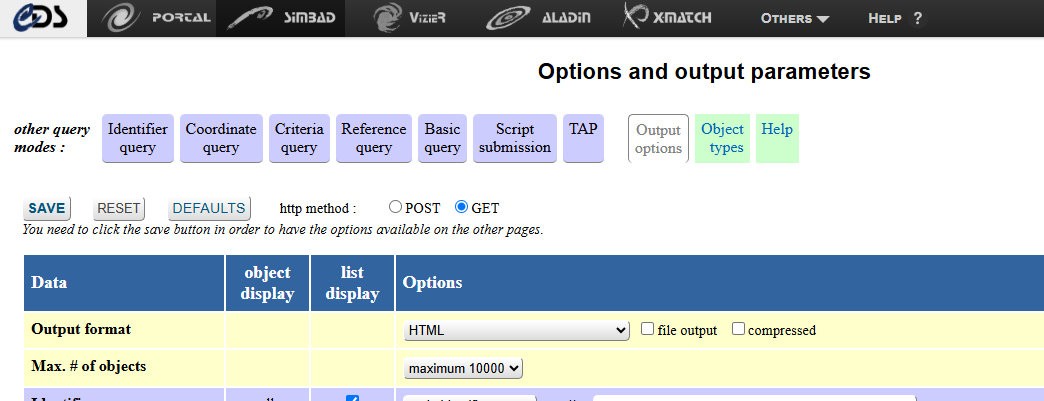
Task: Click the RESET button
Action: pyautogui.click(x=119, y=208)
